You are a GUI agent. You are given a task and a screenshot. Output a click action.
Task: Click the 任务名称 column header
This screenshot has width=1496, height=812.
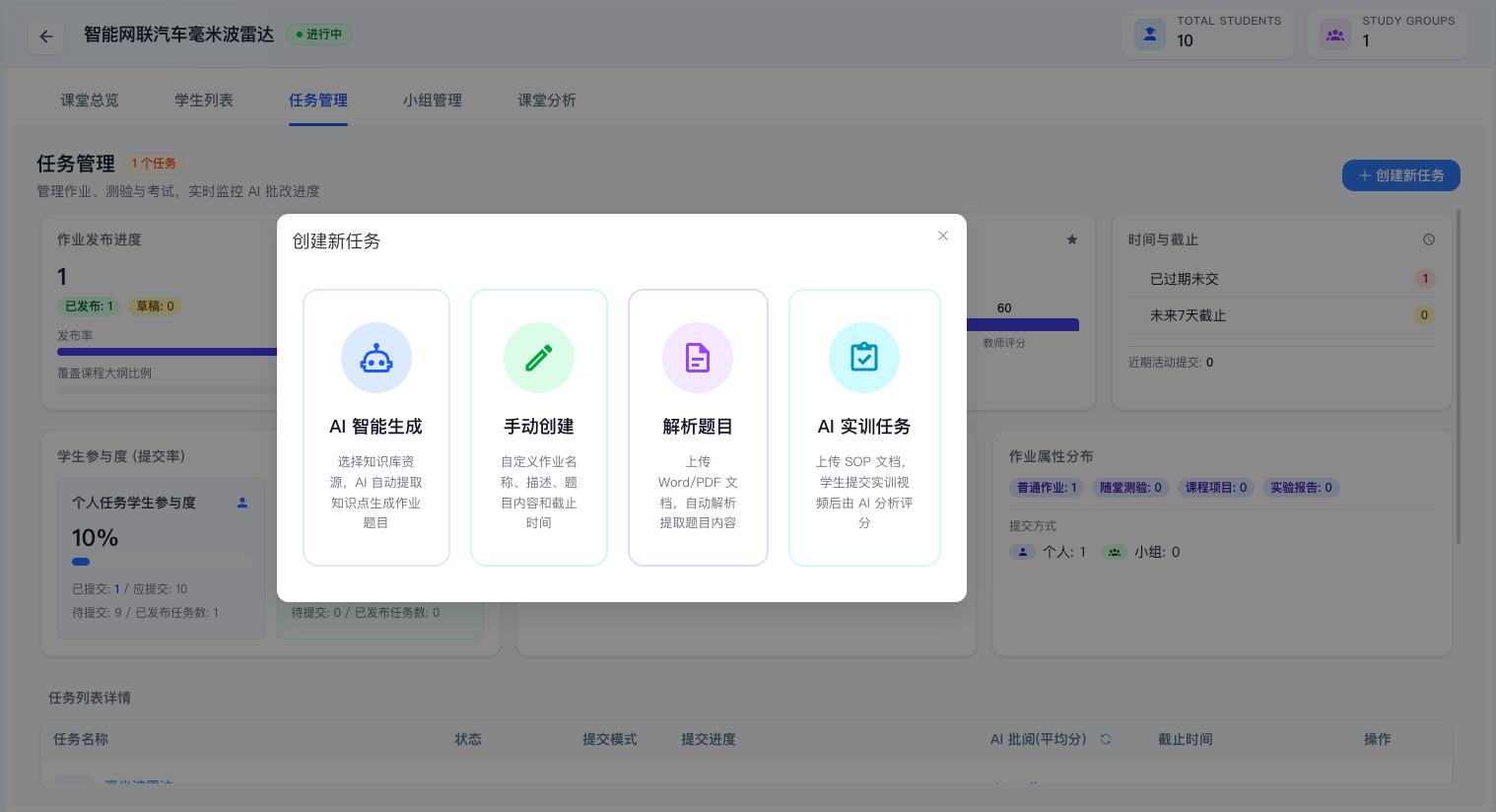81,739
